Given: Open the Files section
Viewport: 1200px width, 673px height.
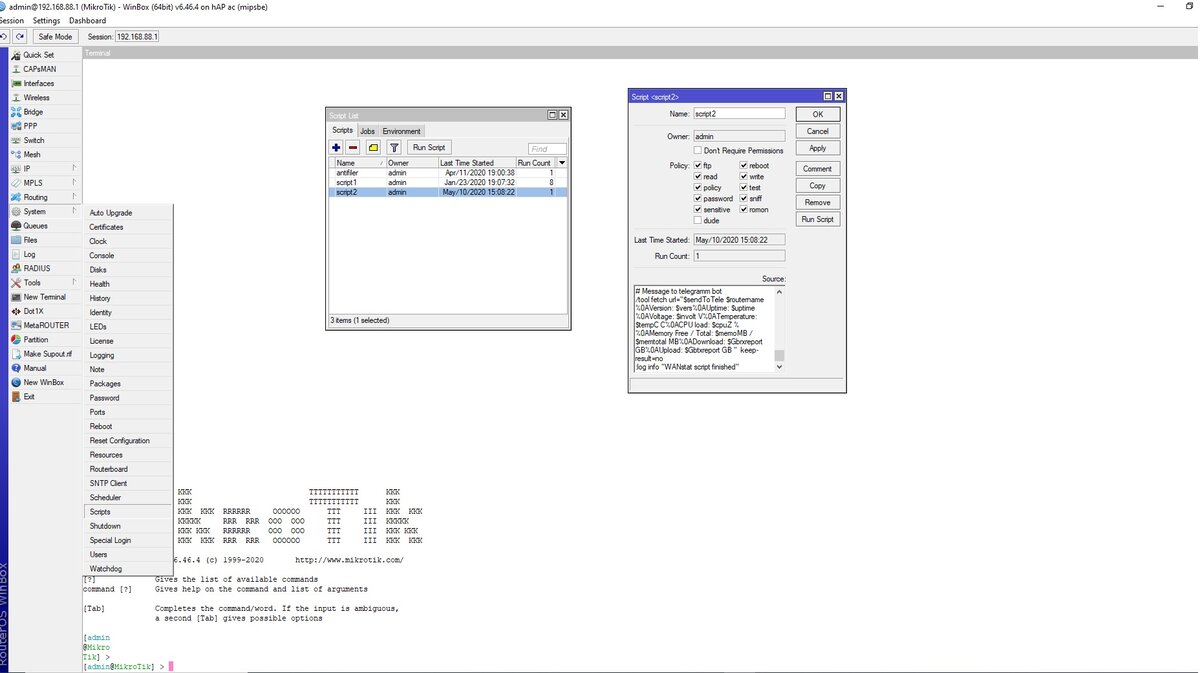Looking at the screenshot, I should point(30,240).
